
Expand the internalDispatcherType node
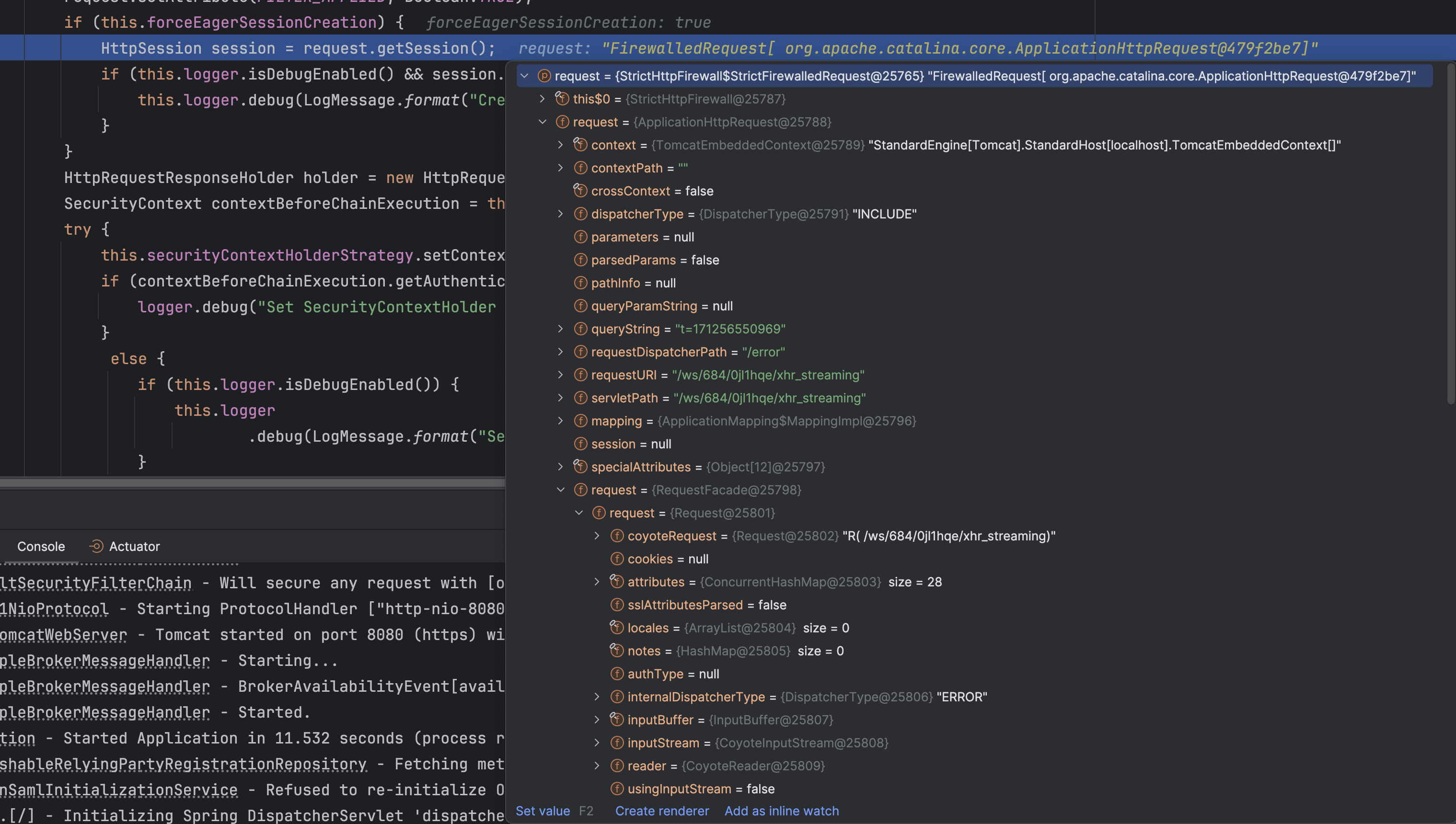tap(597, 697)
